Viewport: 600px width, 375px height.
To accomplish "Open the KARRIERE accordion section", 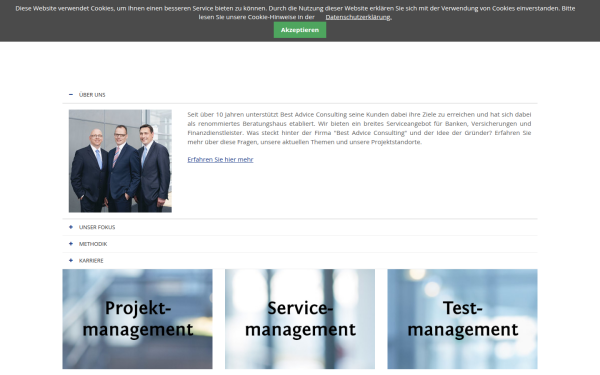I will [x=91, y=261].
